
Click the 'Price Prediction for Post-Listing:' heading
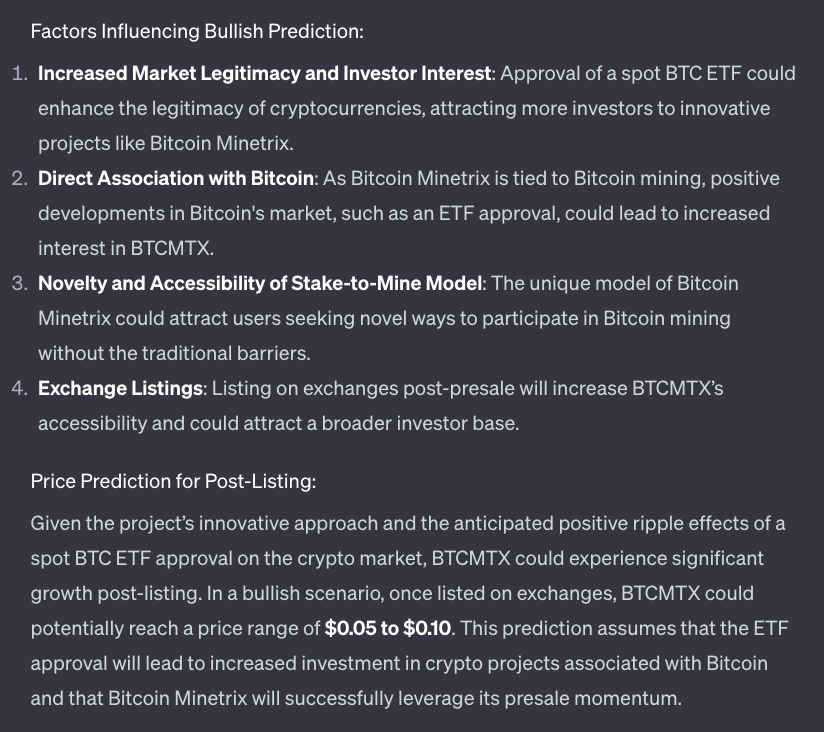(173, 481)
